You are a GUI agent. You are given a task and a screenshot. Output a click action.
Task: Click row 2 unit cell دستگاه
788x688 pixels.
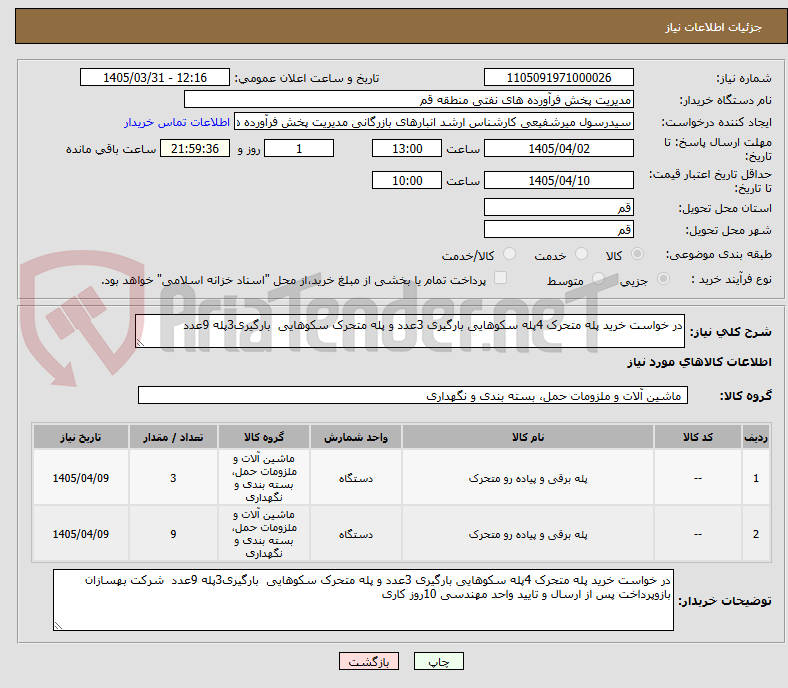356,534
